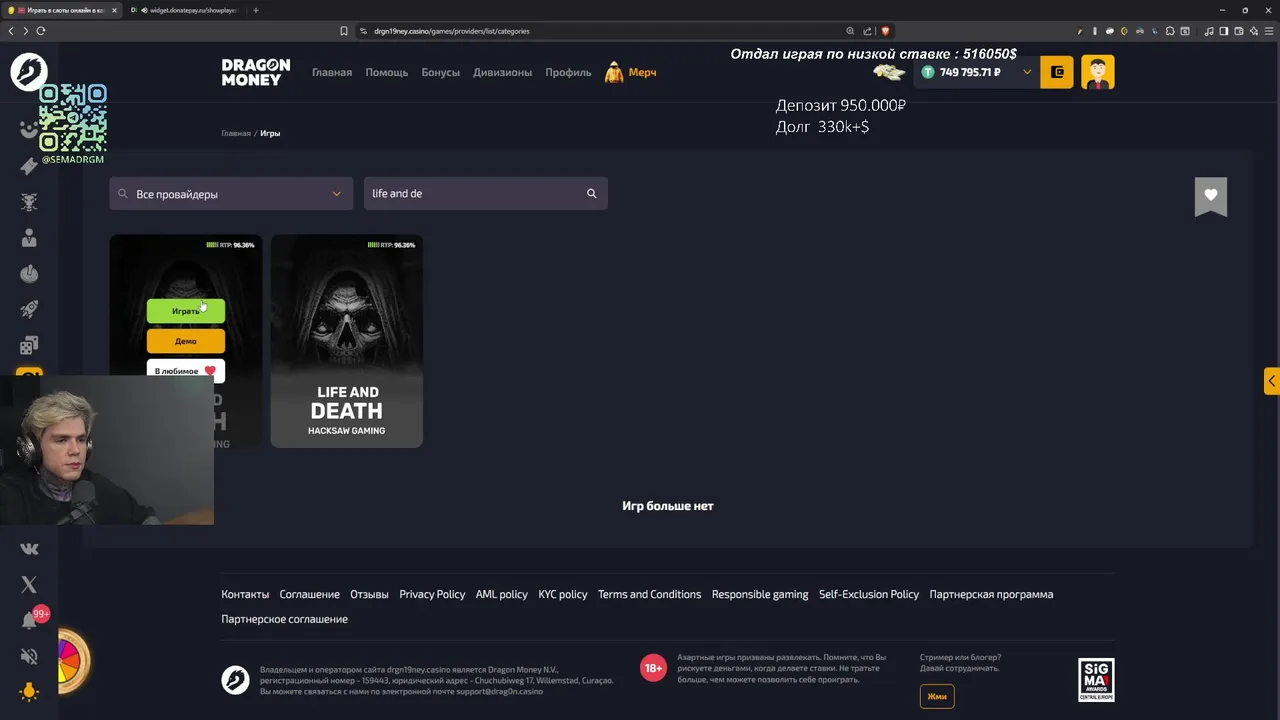
Task: Expand the balance currency dropdown chevron
Action: pyautogui.click(x=1026, y=72)
